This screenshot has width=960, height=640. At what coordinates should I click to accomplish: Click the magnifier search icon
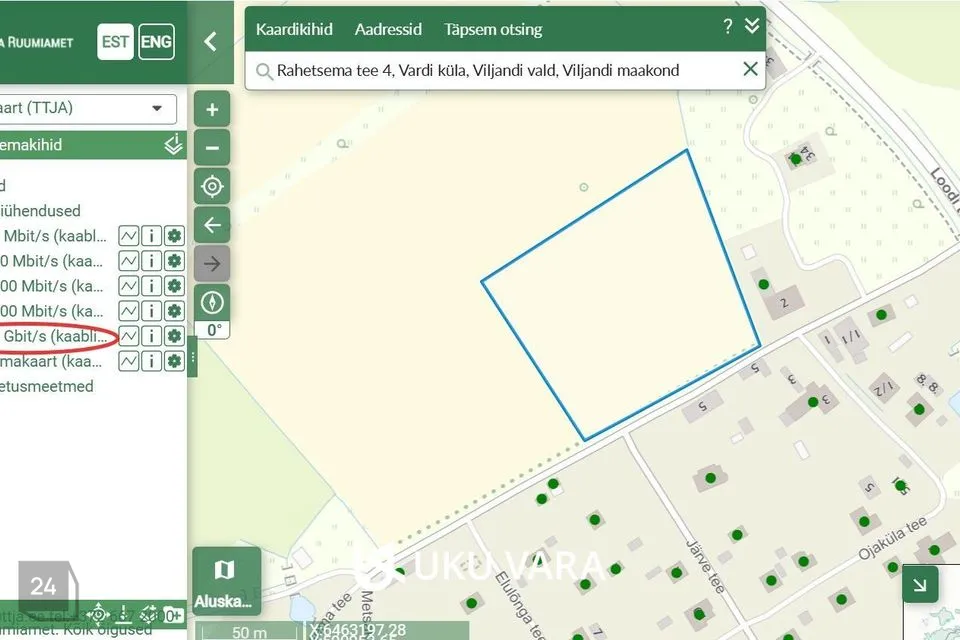pyautogui.click(x=264, y=71)
